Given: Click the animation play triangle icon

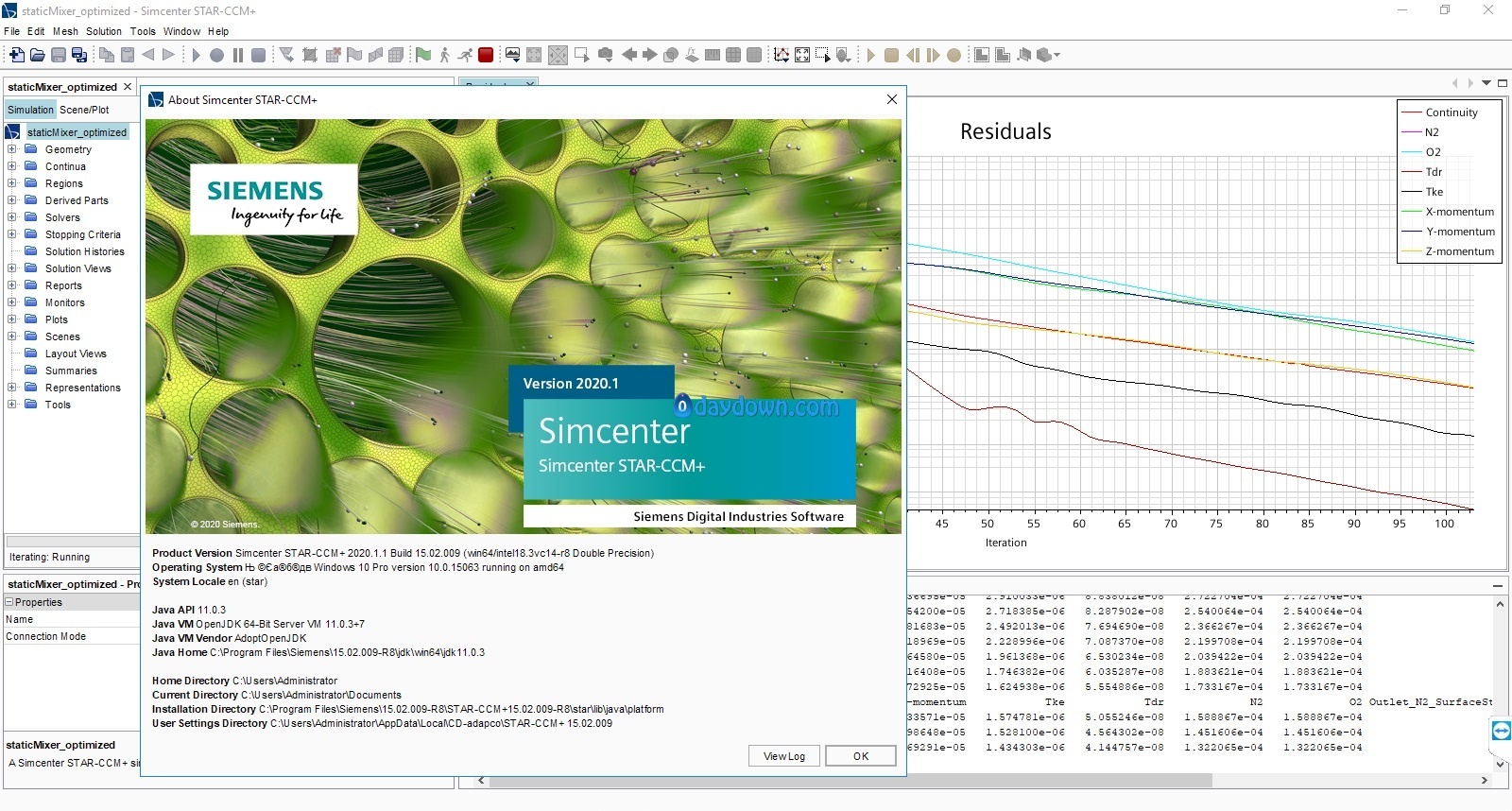Looking at the screenshot, I should [x=870, y=55].
